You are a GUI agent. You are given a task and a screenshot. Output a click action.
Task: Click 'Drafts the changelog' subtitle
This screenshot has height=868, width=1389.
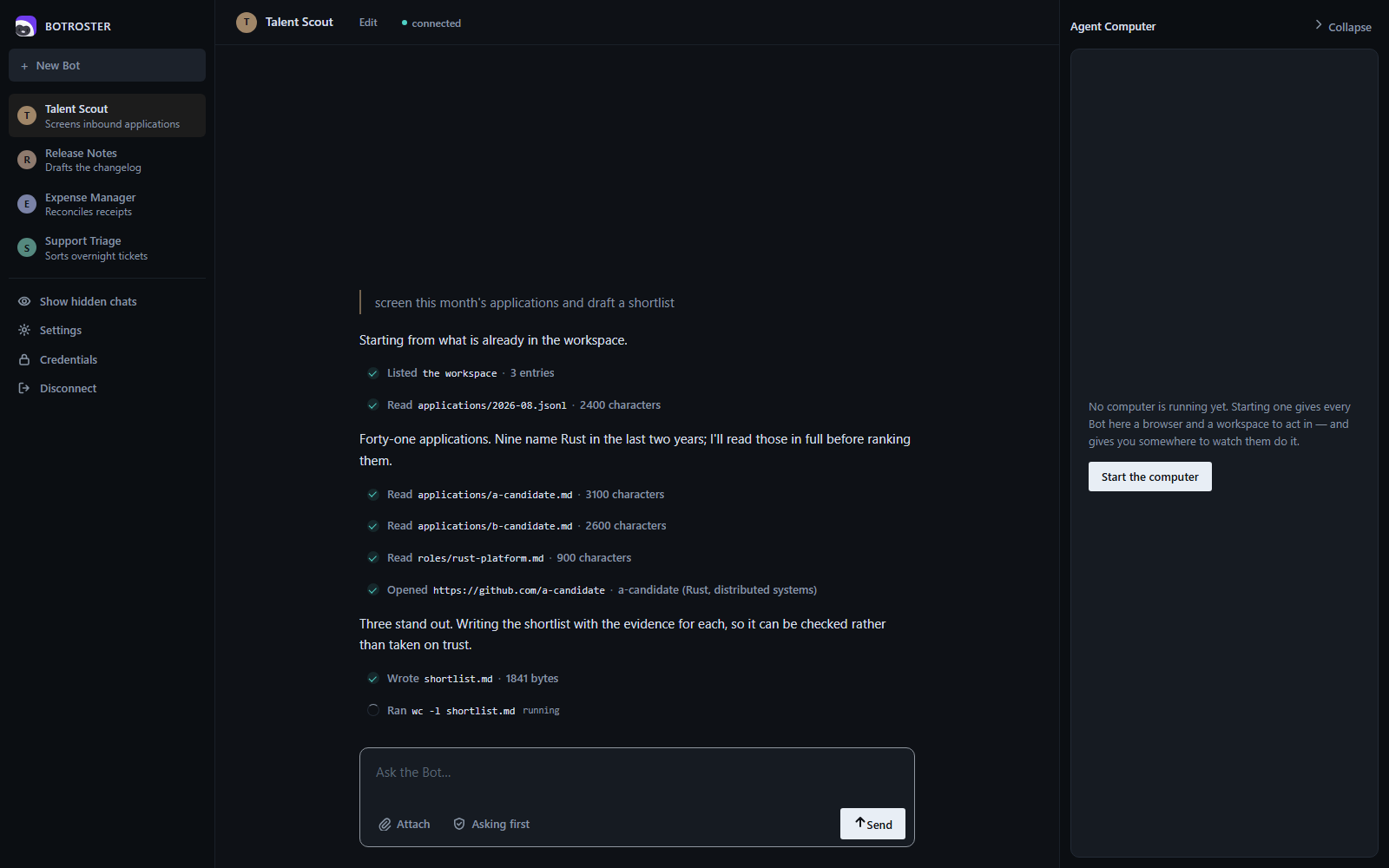click(93, 168)
